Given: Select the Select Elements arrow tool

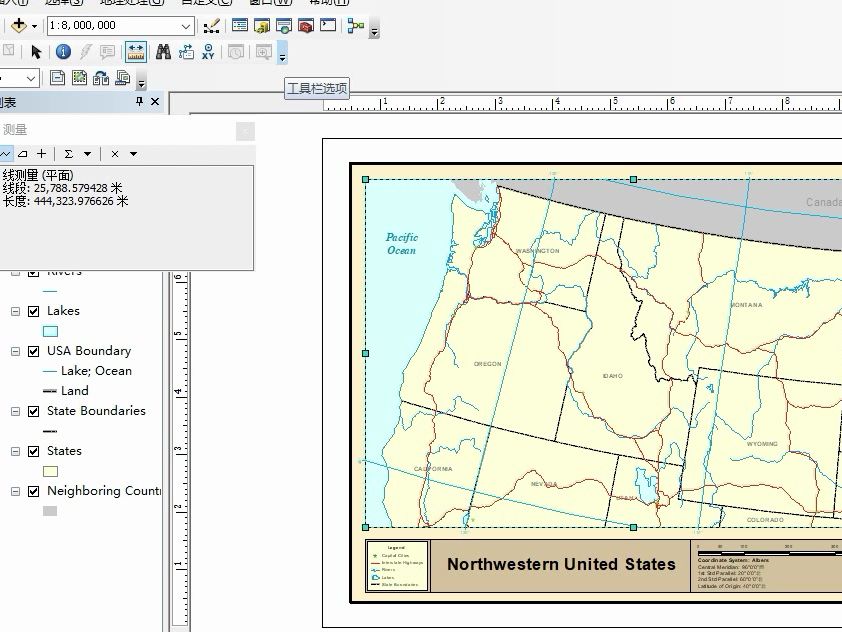Looking at the screenshot, I should [x=36, y=52].
